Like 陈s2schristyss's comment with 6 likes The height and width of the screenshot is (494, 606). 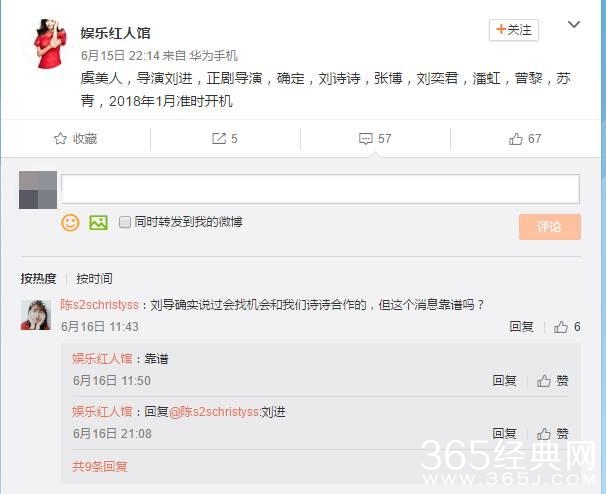click(561, 327)
